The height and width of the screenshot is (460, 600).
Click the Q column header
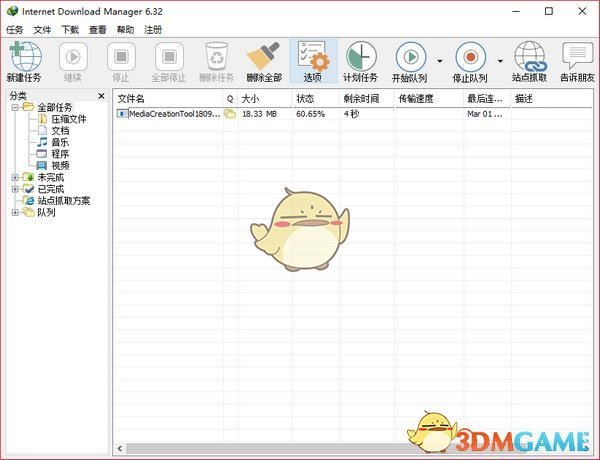tap(230, 99)
